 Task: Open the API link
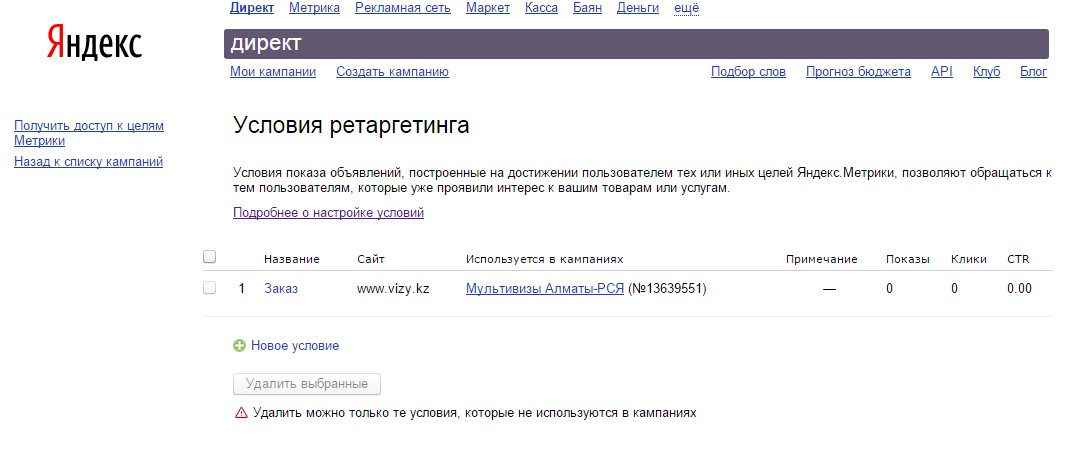941,72
